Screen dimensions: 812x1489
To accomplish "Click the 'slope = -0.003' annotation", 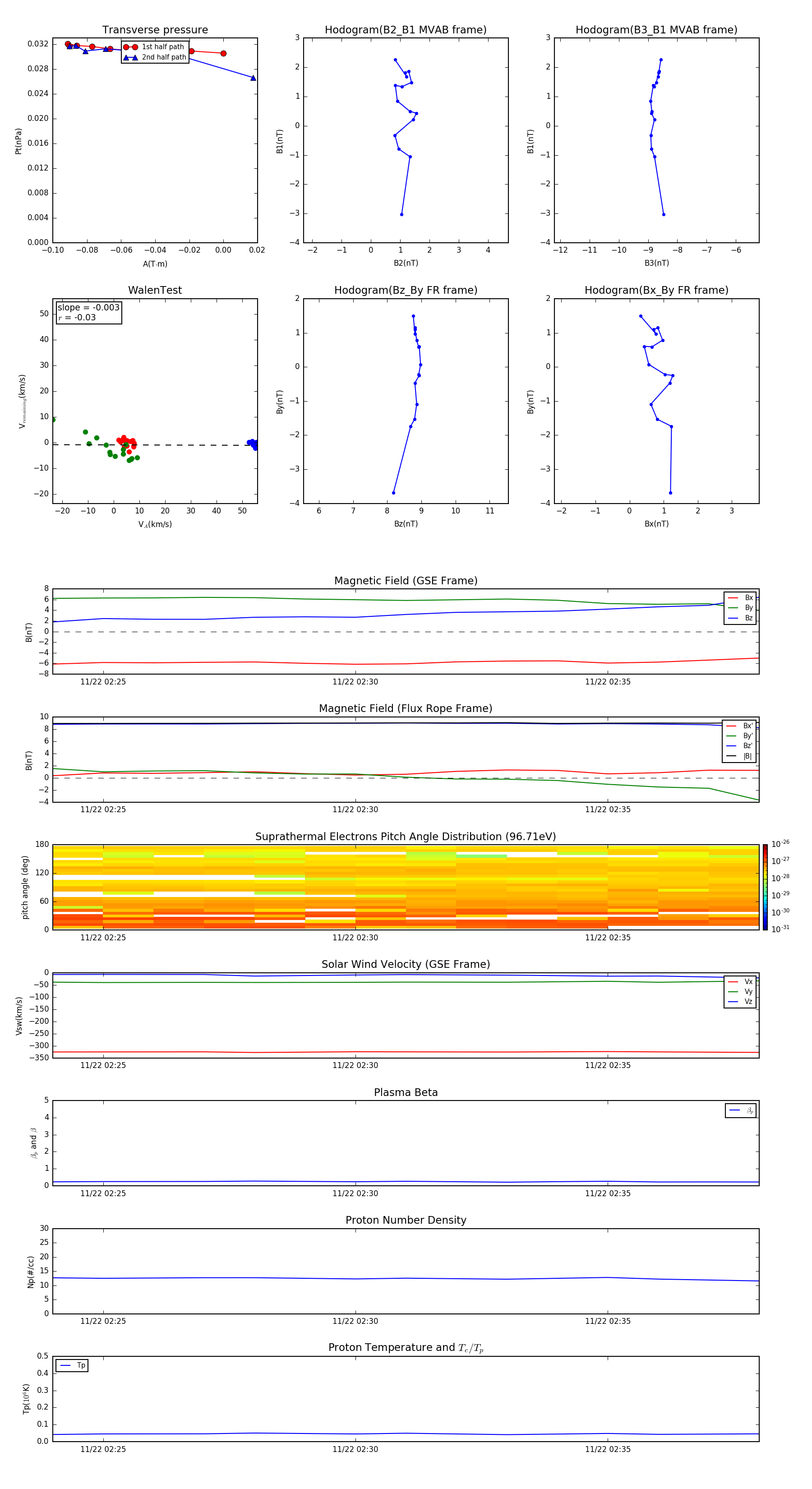I will (x=88, y=308).
